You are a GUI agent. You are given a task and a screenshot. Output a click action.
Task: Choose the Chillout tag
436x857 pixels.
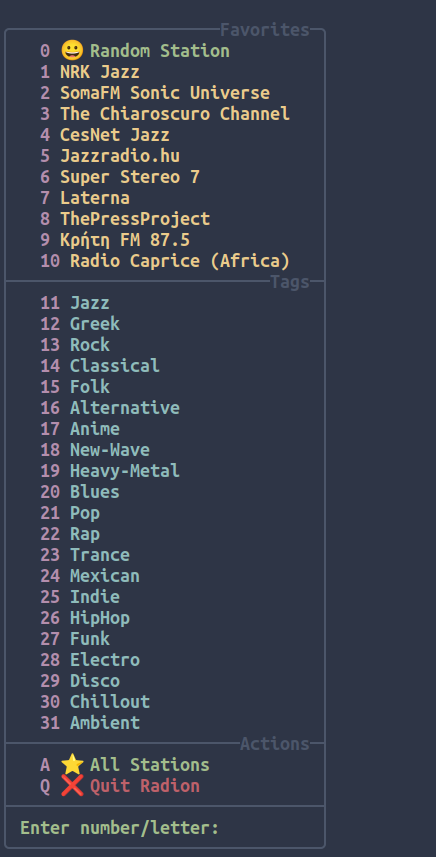(110, 702)
